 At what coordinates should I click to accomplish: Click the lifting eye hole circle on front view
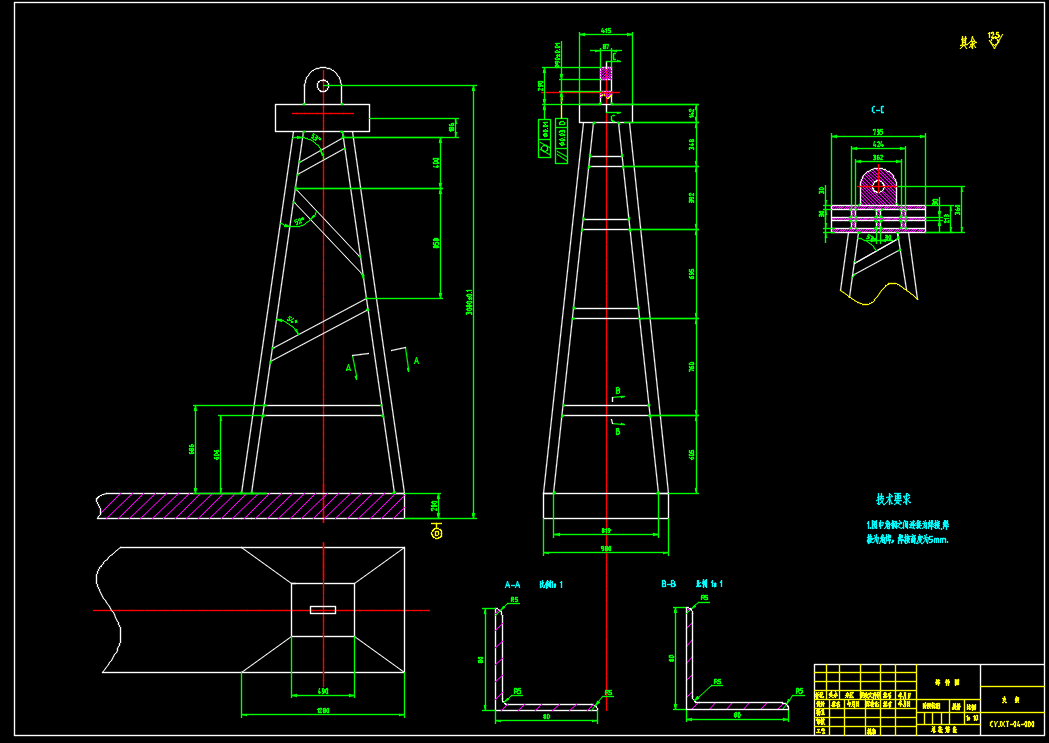[x=323, y=85]
